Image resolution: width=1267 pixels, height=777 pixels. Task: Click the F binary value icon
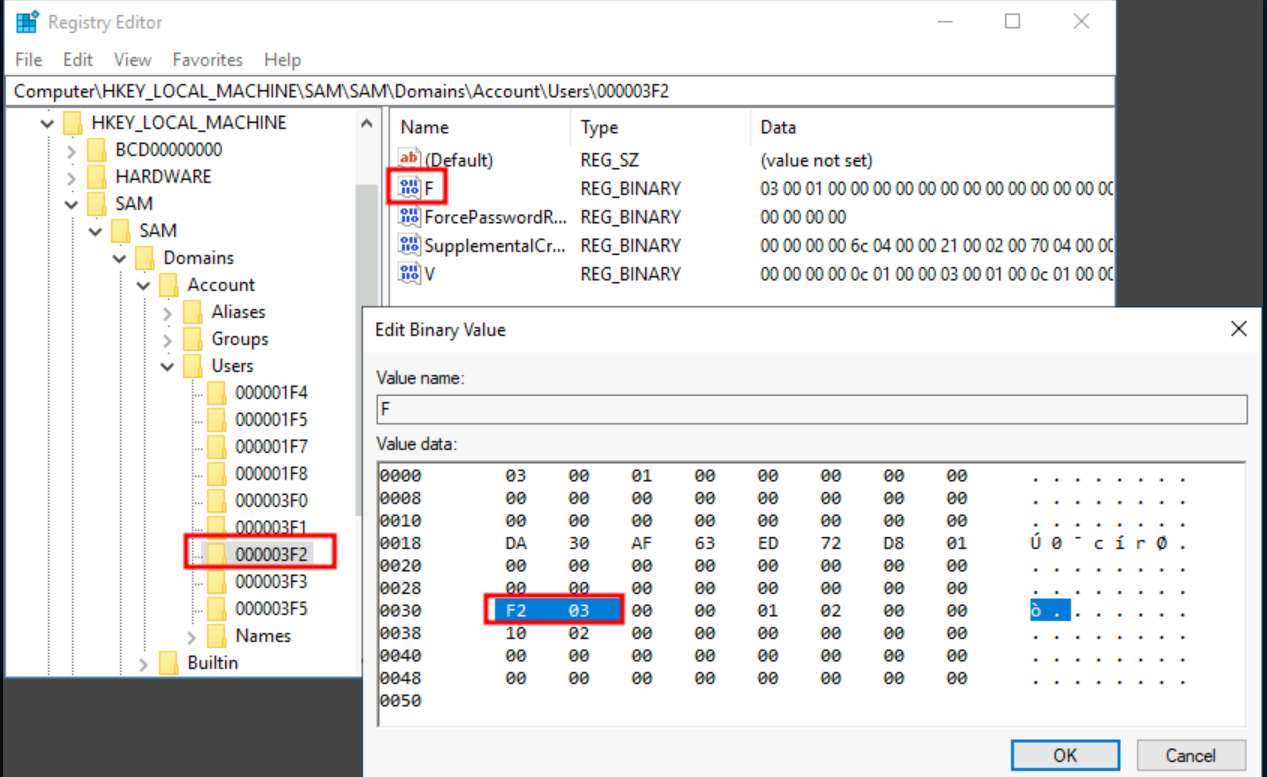coord(409,188)
